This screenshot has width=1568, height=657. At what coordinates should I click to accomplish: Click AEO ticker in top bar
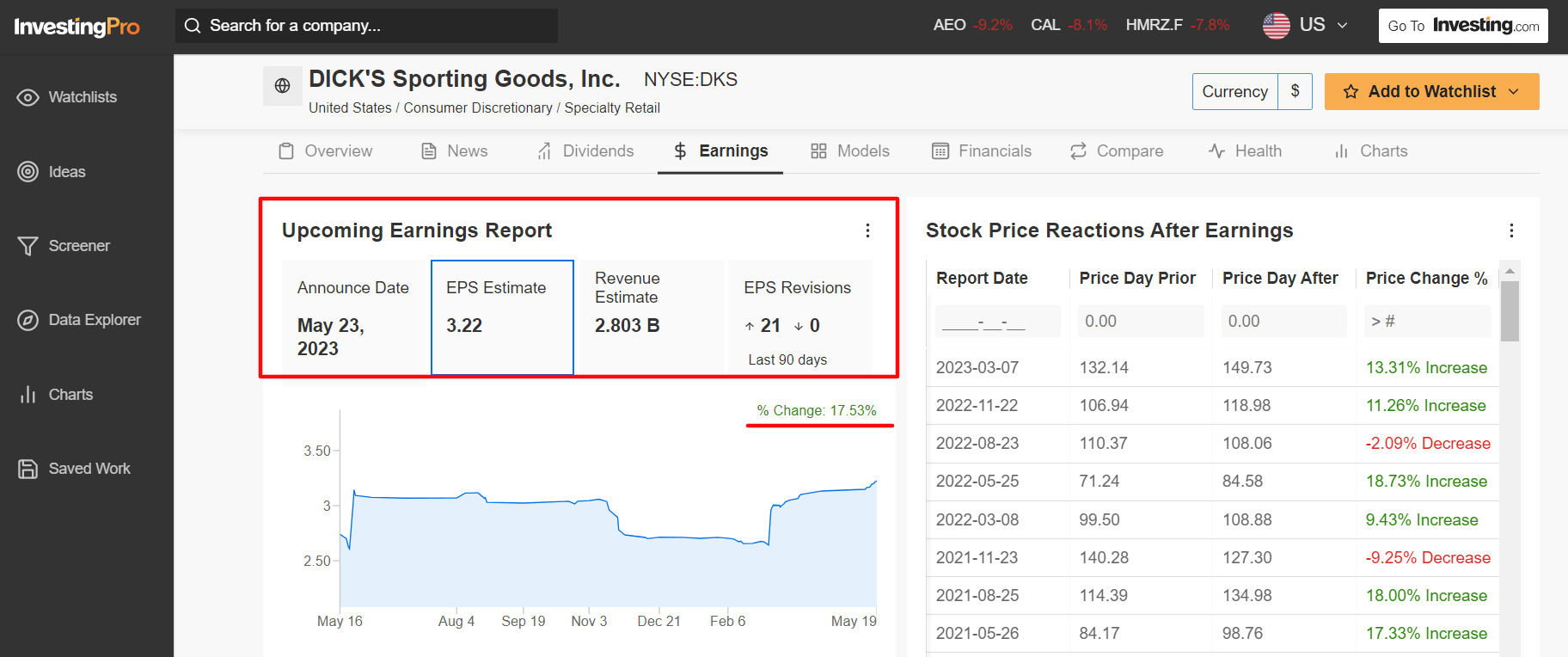[x=949, y=25]
